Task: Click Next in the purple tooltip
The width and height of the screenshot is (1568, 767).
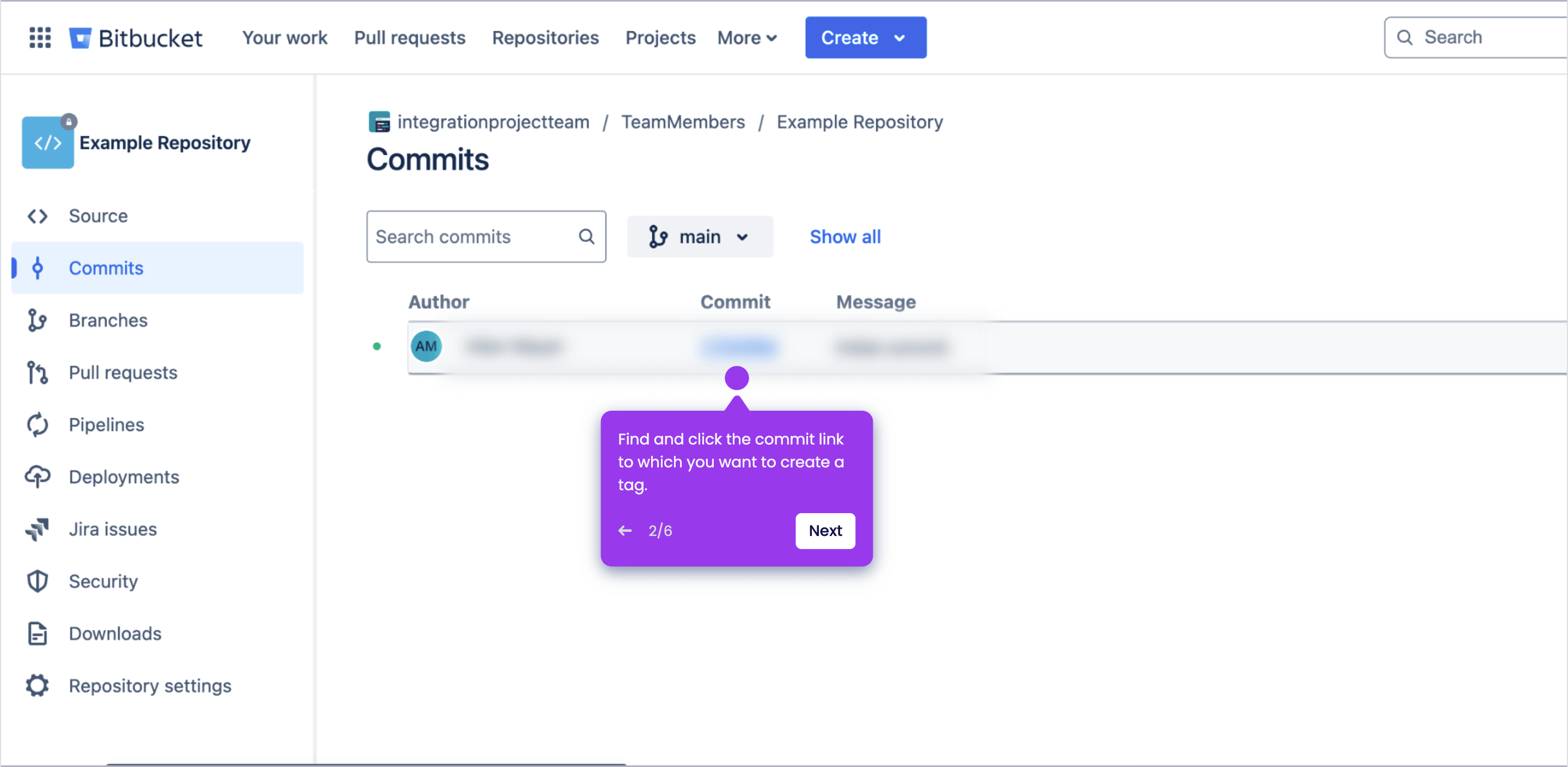Action: [x=825, y=531]
